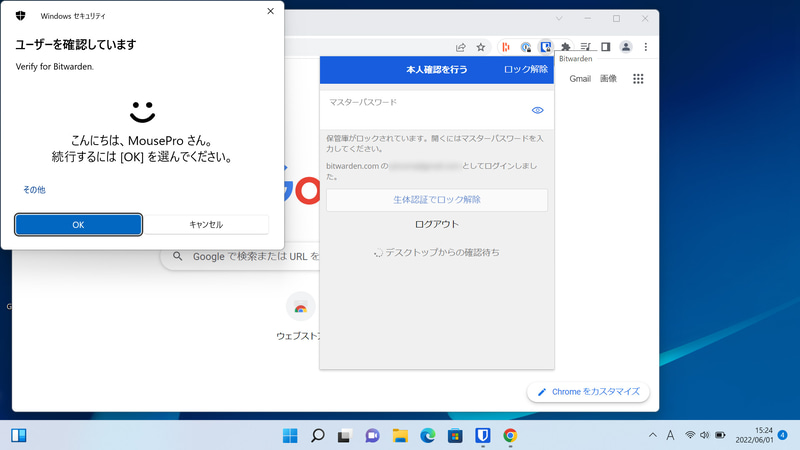Confirm with OK in Windows Security dialog
Image resolution: width=800 pixels, height=450 pixels.
(78, 224)
